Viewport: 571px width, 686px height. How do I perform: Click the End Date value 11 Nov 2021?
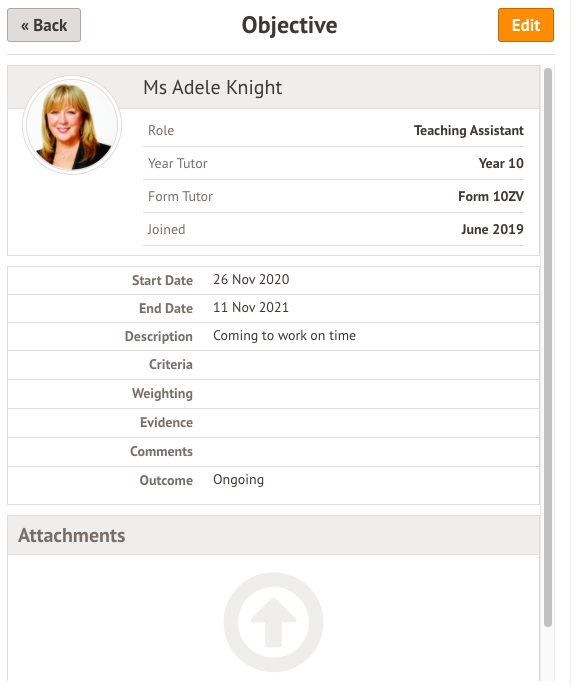251,308
